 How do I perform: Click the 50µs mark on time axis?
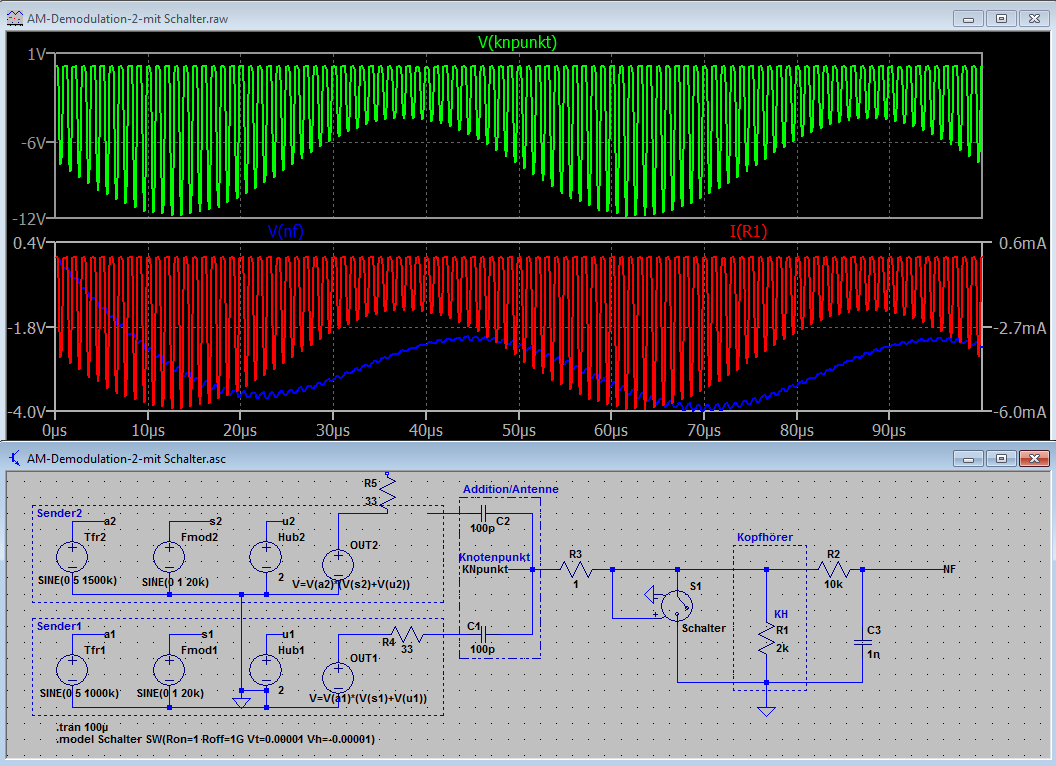pyautogui.click(x=518, y=429)
